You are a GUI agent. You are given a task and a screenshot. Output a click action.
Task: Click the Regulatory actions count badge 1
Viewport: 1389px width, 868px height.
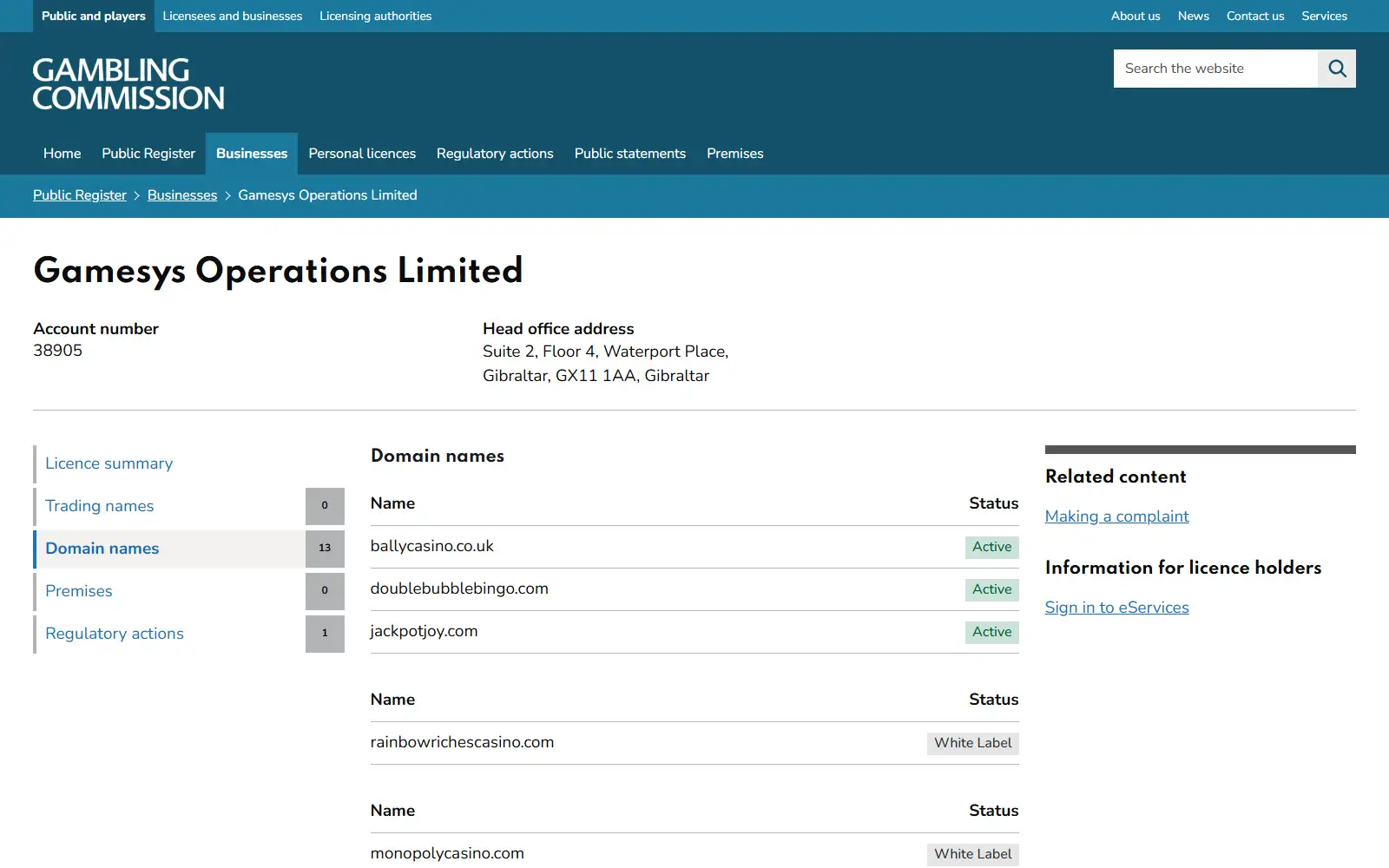pyautogui.click(x=325, y=634)
